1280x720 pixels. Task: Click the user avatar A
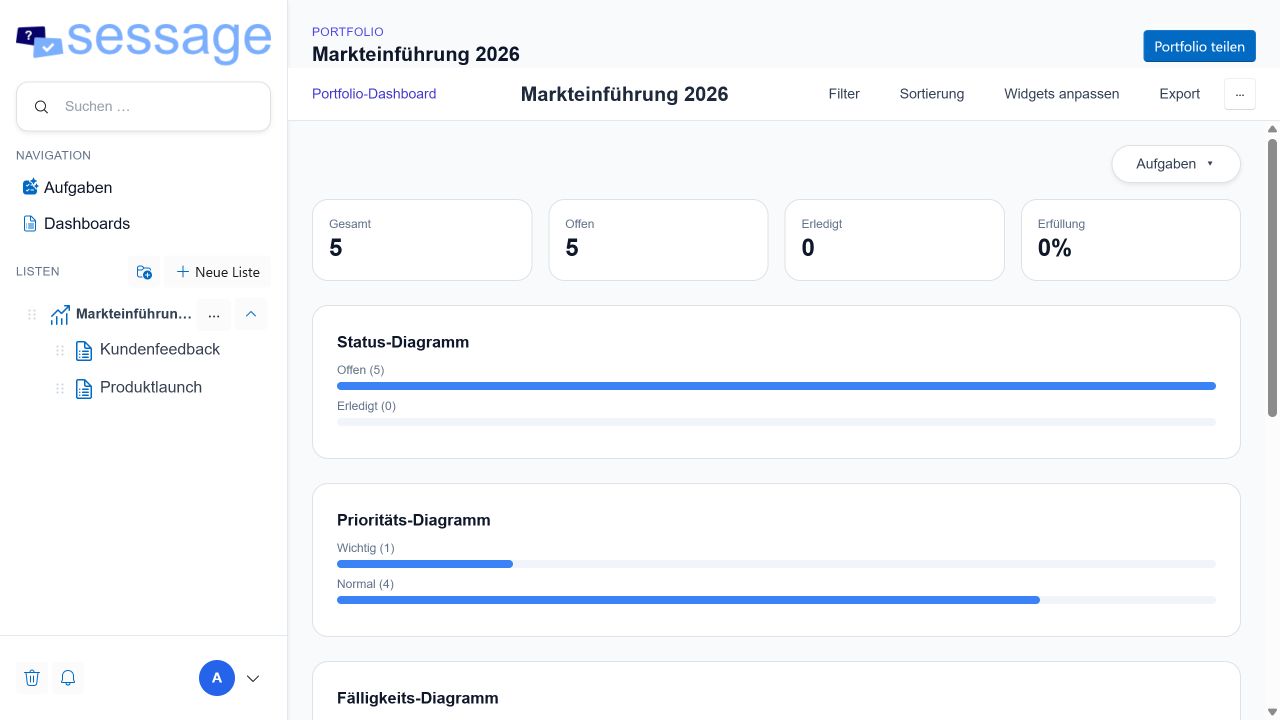pyautogui.click(x=217, y=678)
